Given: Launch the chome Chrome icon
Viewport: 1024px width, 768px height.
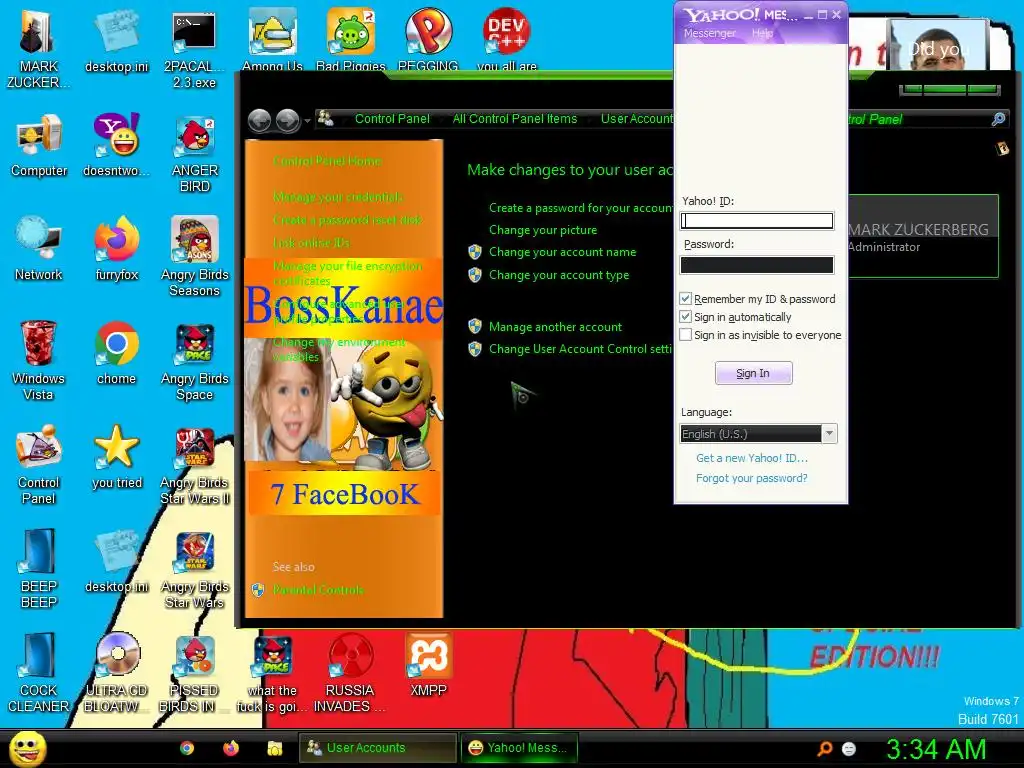Looking at the screenshot, I should (x=116, y=353).
